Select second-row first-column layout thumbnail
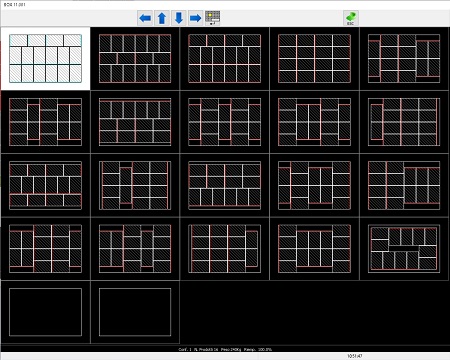 [45, 122]
